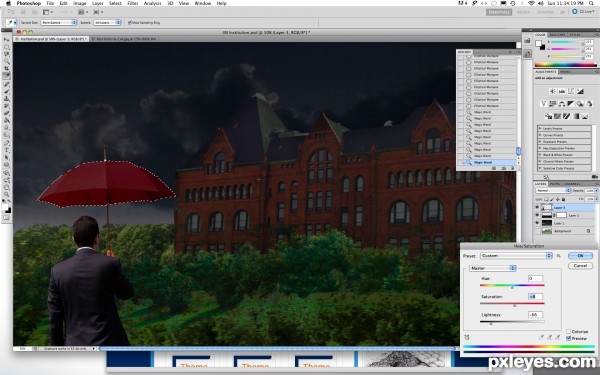Open the layer blend mode dropdown set to Normal
Viewport: 600px width, 375px height.
(x=553, y=190)
